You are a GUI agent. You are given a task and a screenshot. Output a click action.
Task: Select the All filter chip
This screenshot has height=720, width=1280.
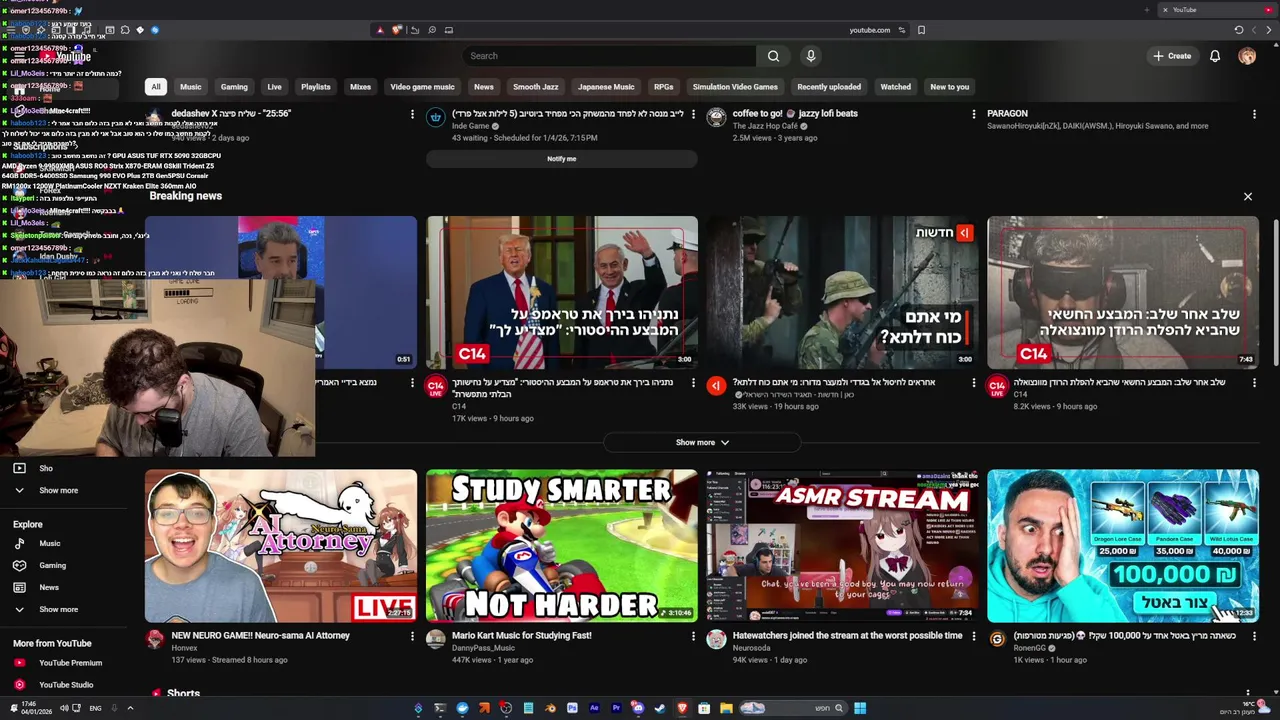tap(156, 87)
